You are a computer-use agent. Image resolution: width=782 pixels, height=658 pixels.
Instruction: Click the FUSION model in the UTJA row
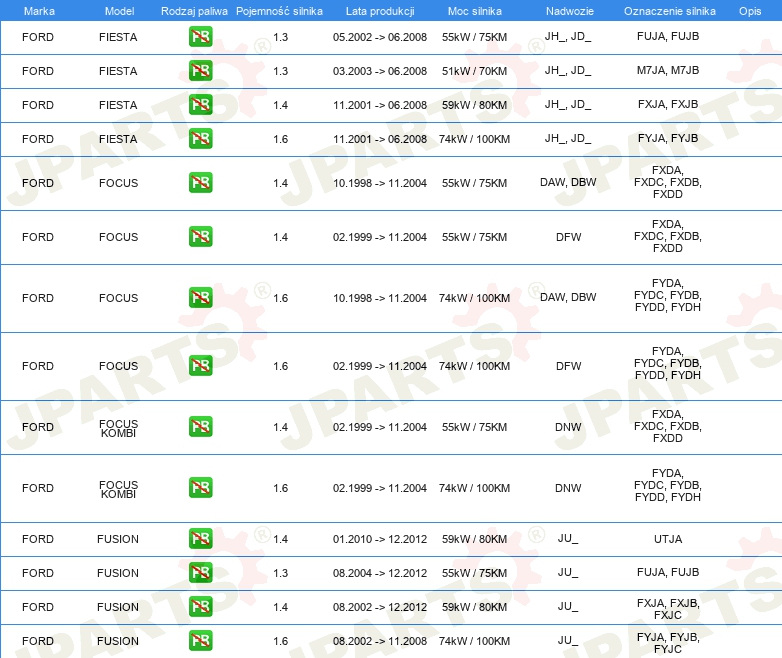click(x=118, y=539)
